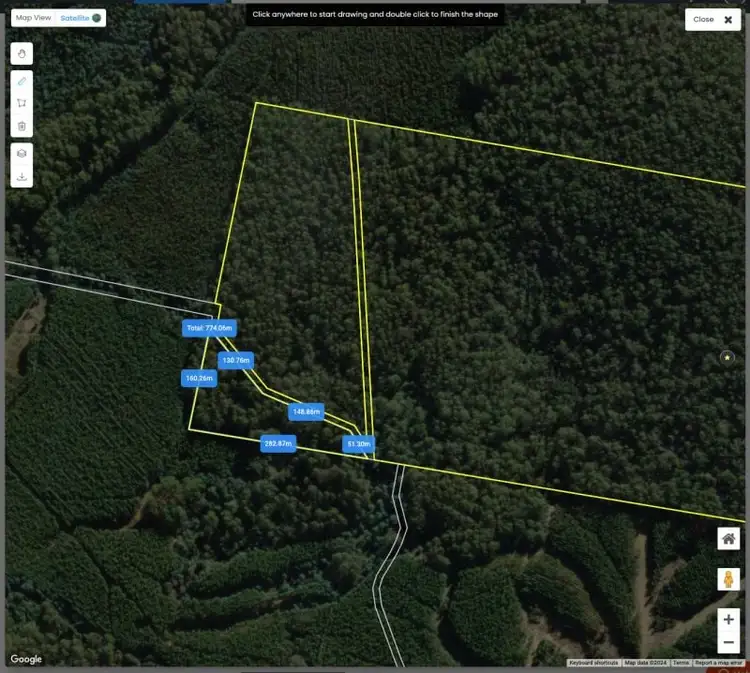Download the map with download icon
This screenshot has height=673, width=750.
[22, 177]
